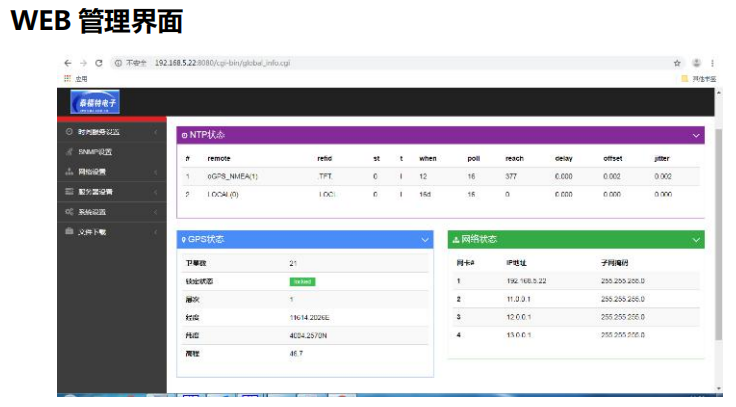Collapse the GPS状态 panel with its chevron
Image resolution: width=736 pixels, height=407 pixels.
click(424, 240)
